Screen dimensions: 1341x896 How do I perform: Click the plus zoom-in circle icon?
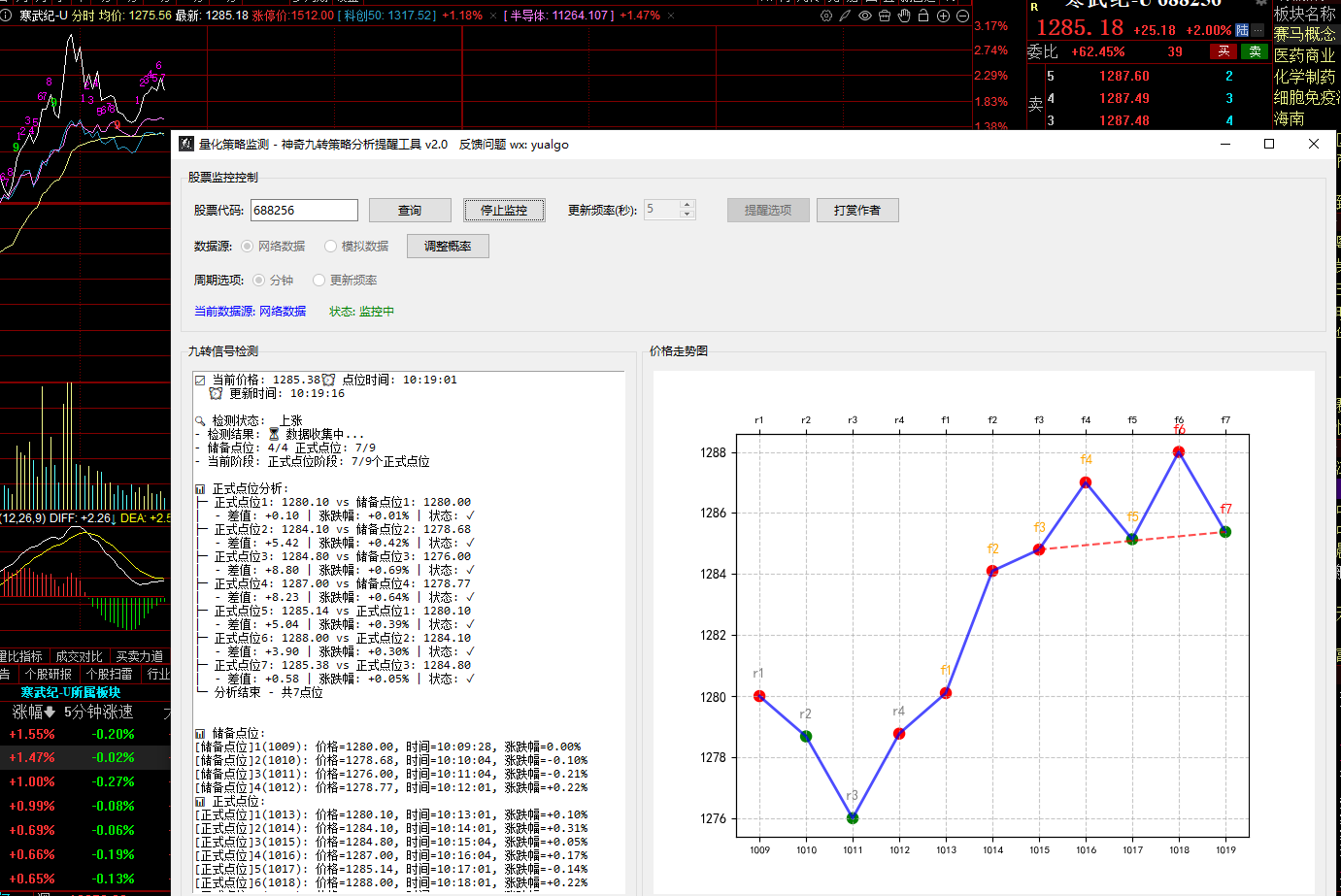pyautogui.click(x=943, y=16)
